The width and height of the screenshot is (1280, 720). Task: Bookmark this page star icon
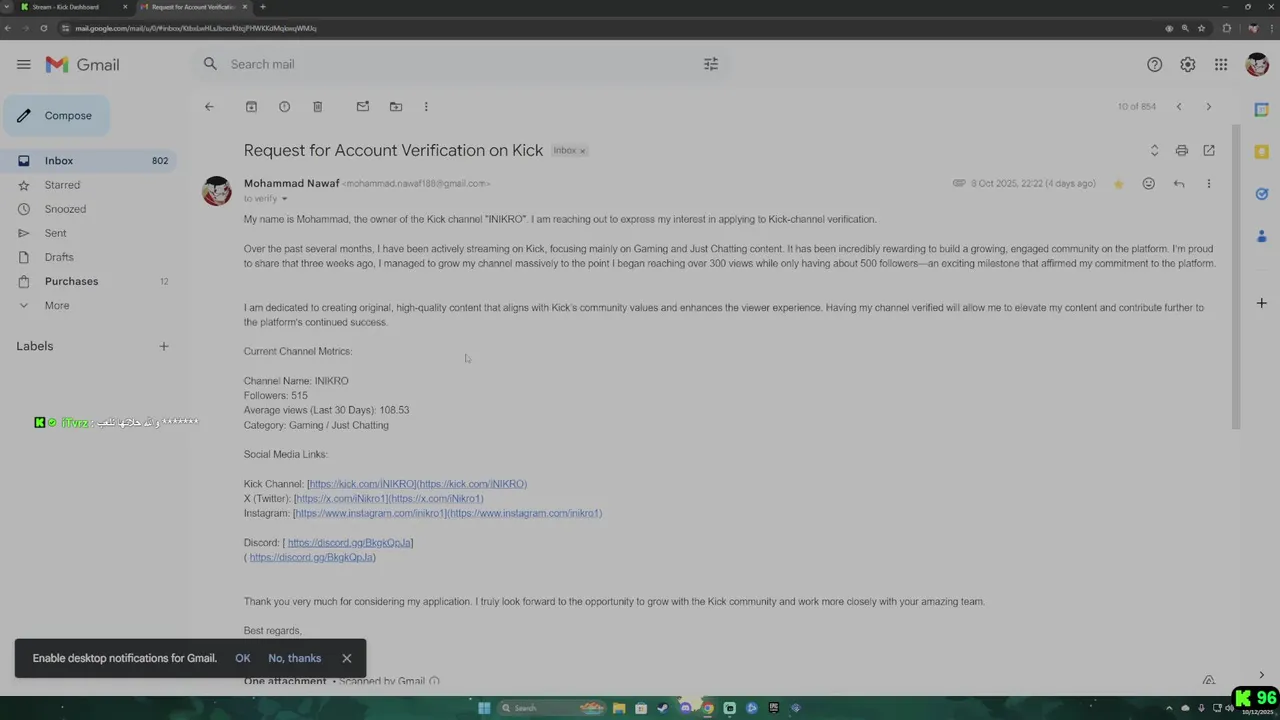point(1202,28)
